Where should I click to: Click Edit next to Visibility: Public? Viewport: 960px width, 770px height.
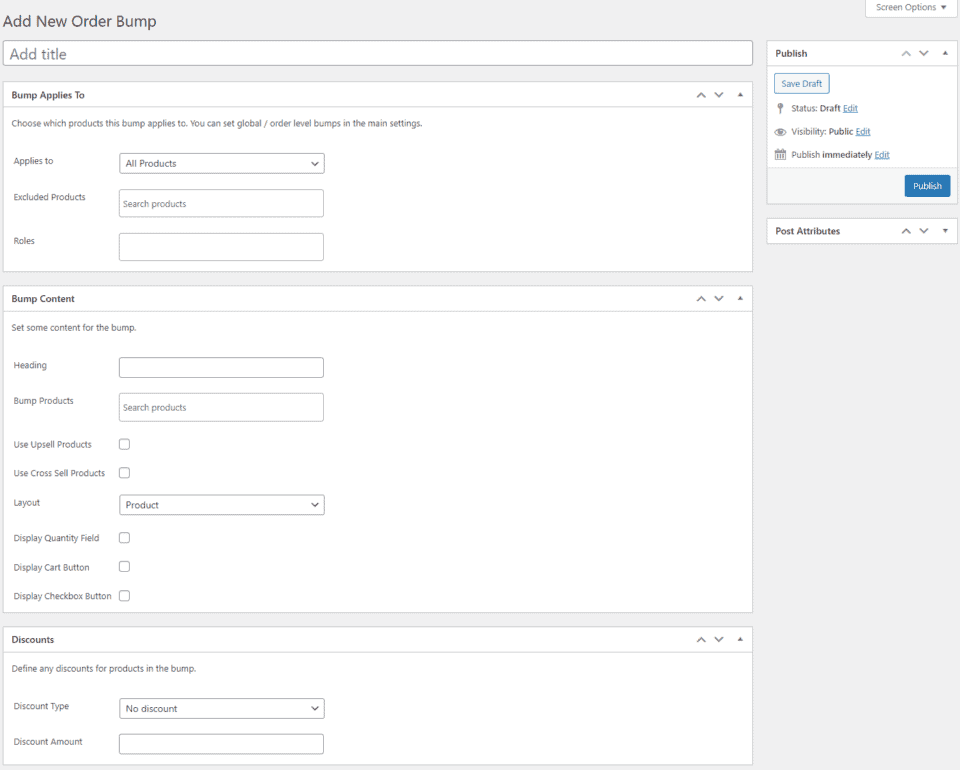click(862, 131)
